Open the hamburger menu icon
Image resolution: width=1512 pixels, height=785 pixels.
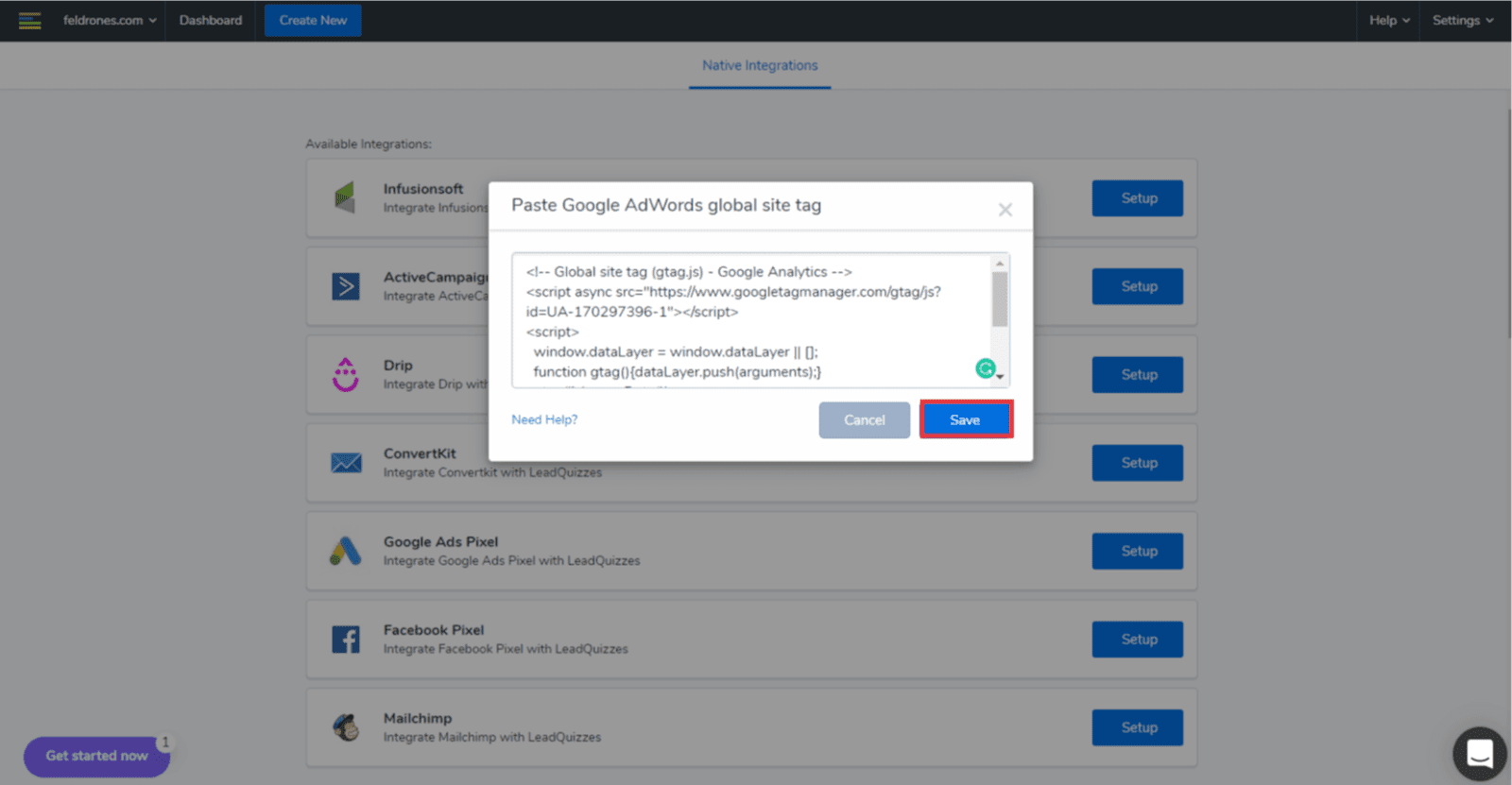click(29, 20)
